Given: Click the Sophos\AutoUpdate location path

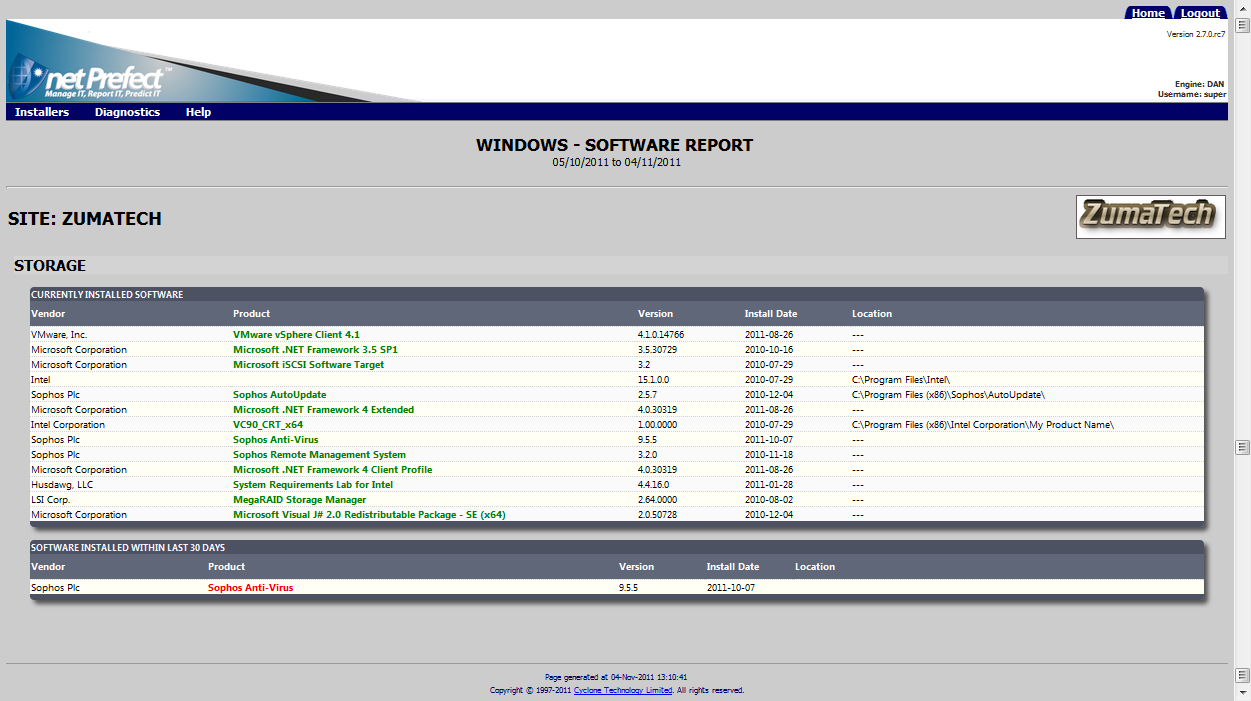Looking at the screenshot, I should pos(948,395).
